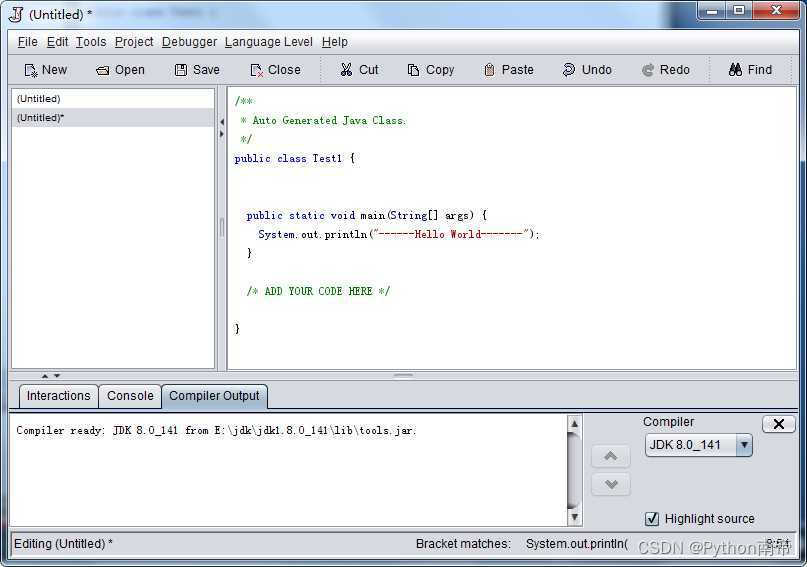
Task: Move bottom pane divider down arrow
Action: pyautogui.click(x=57, y=376)
